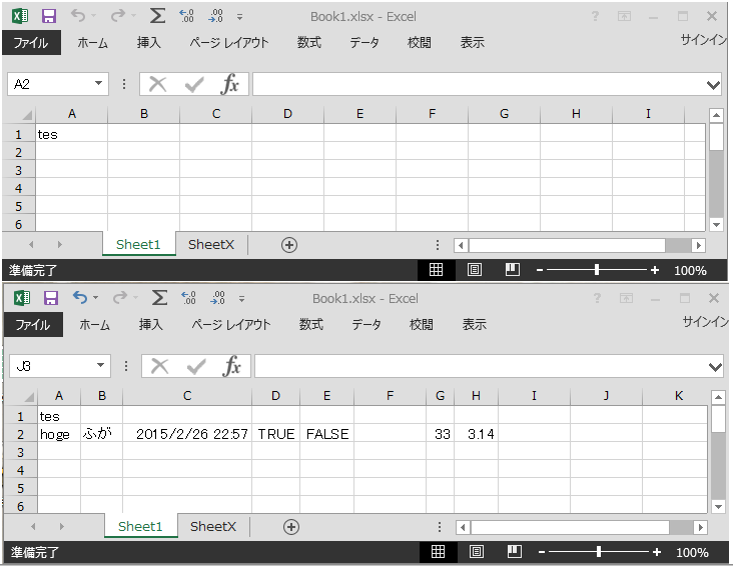The height and width of the screenshot is (566, 733).
Task: Select cell containing 3.14
Action: [476, 434]
